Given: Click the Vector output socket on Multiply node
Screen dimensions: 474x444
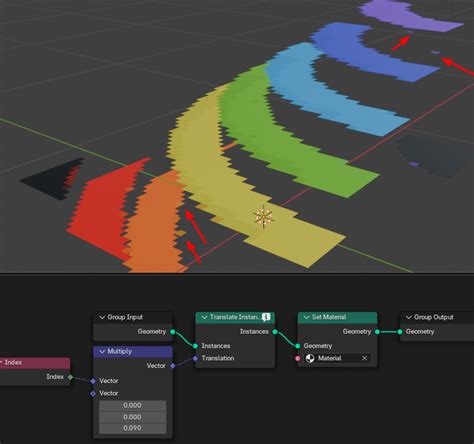Looking at the screenshot, I should coord(172,366).
